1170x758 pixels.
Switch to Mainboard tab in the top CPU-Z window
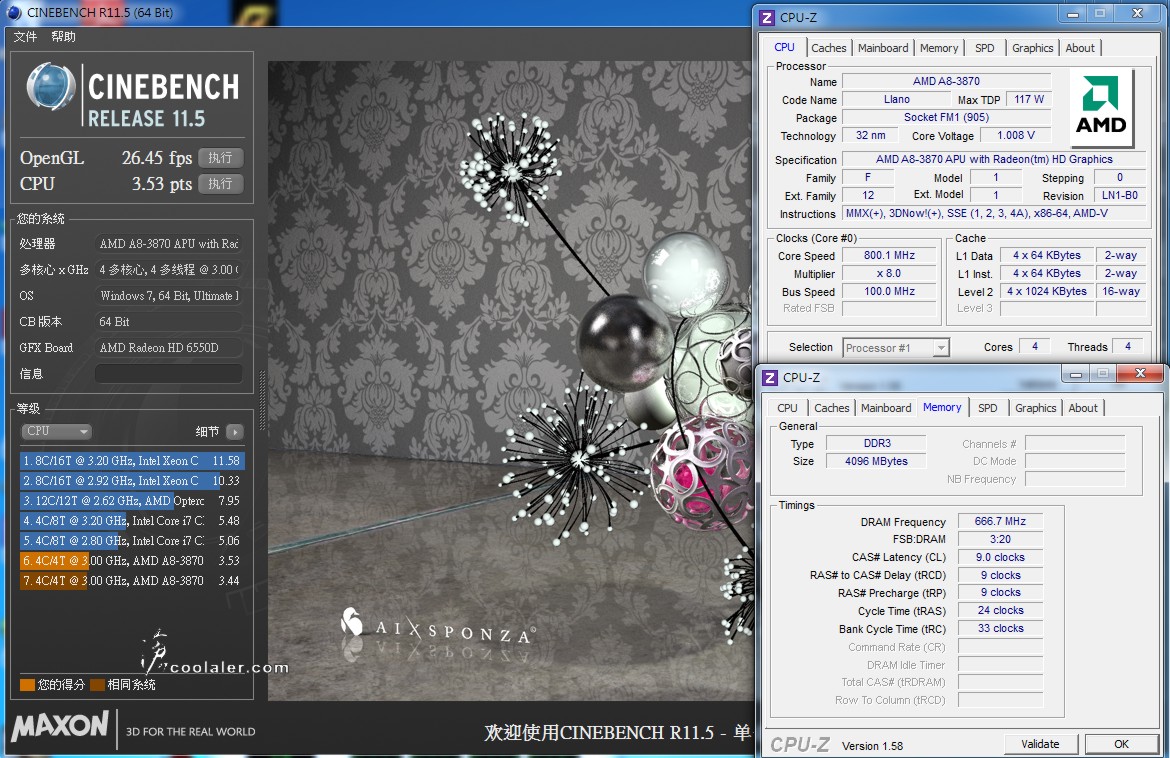[883, 48]
